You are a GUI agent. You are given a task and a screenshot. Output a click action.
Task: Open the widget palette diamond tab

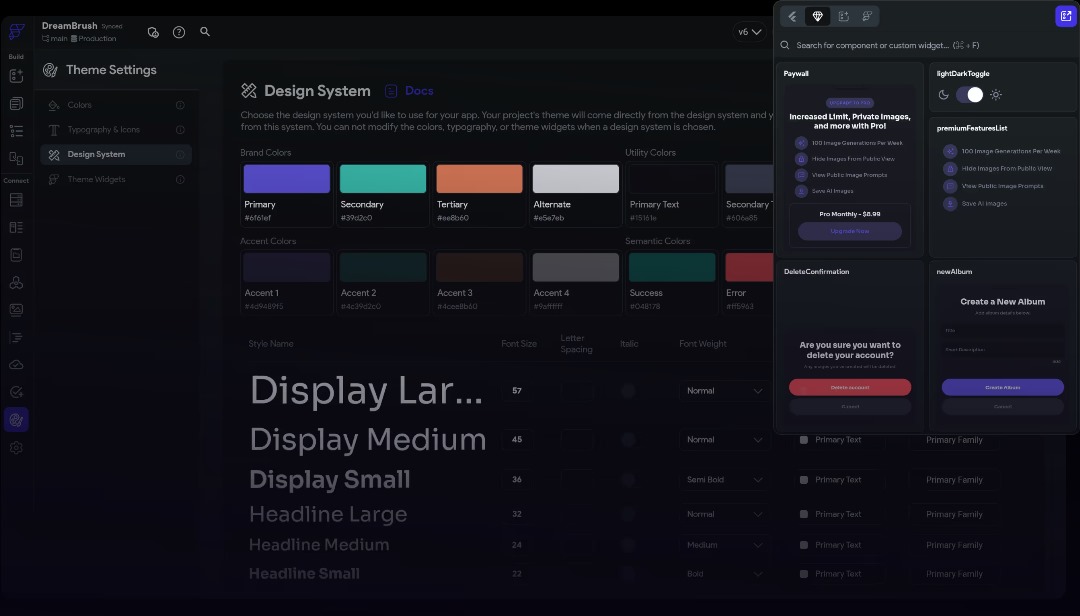point(817,16)
